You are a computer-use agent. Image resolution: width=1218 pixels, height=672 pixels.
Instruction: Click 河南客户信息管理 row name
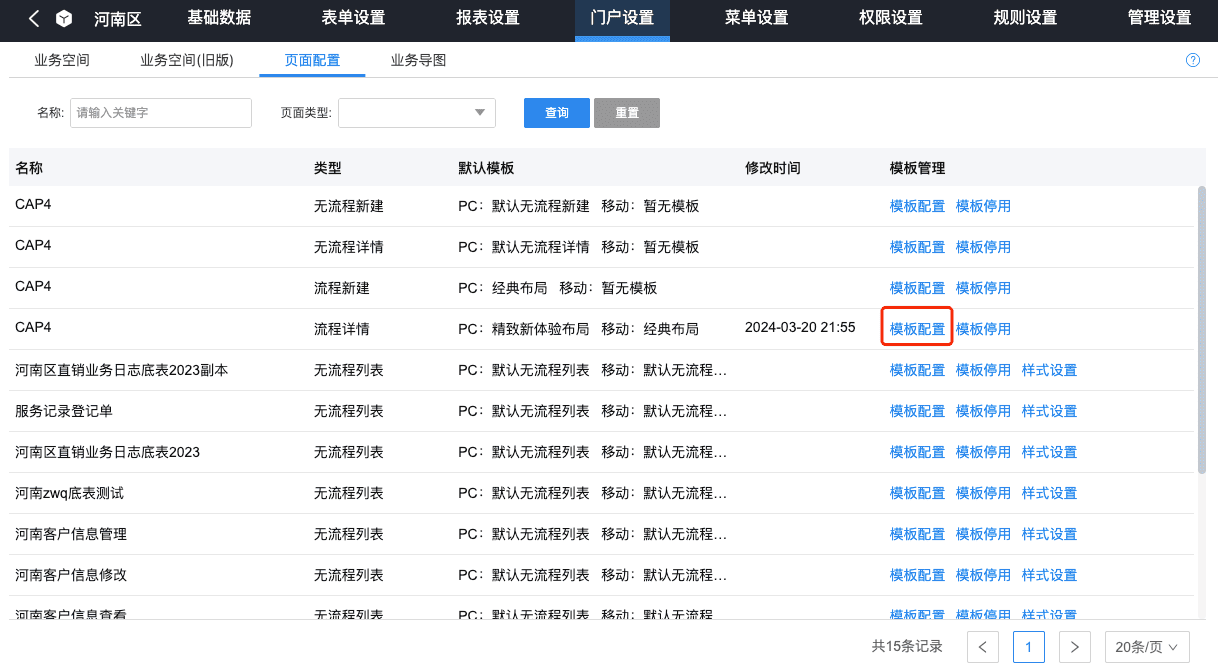coord(71,534)
